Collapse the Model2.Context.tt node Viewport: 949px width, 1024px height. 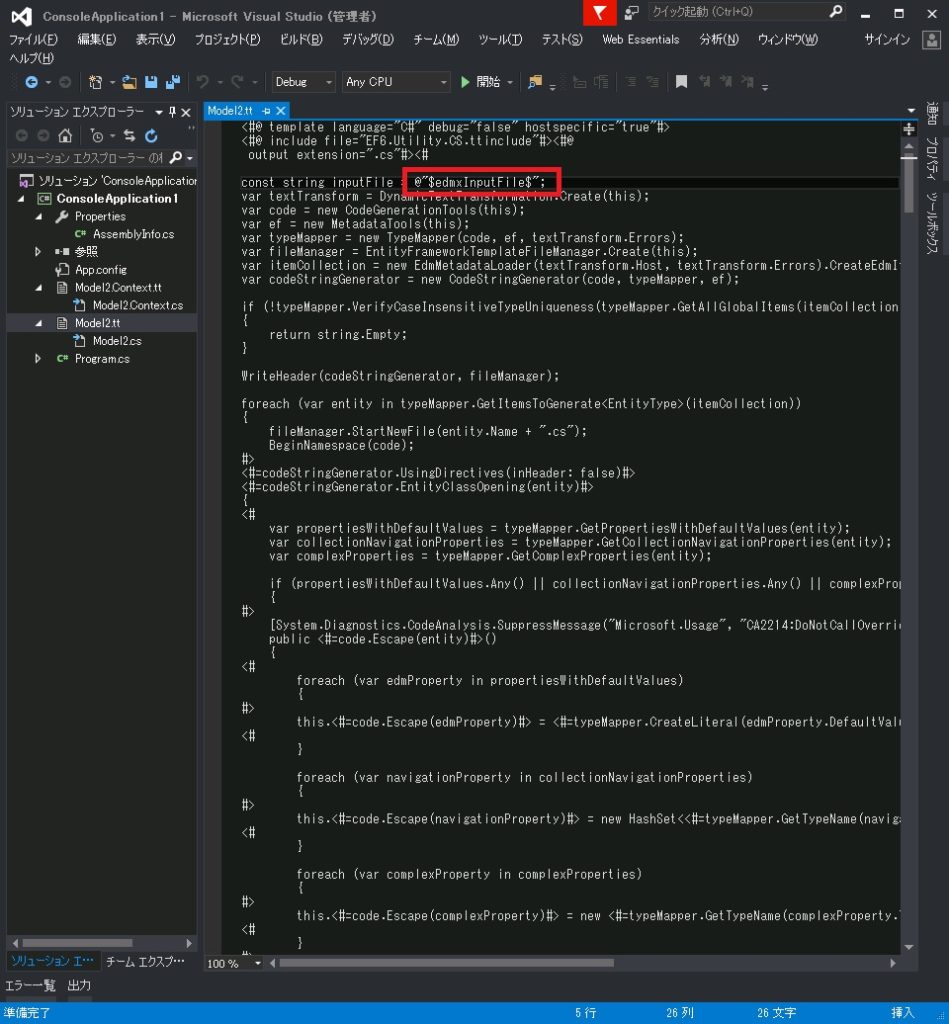pyautogui.click(x=38, y=288)
